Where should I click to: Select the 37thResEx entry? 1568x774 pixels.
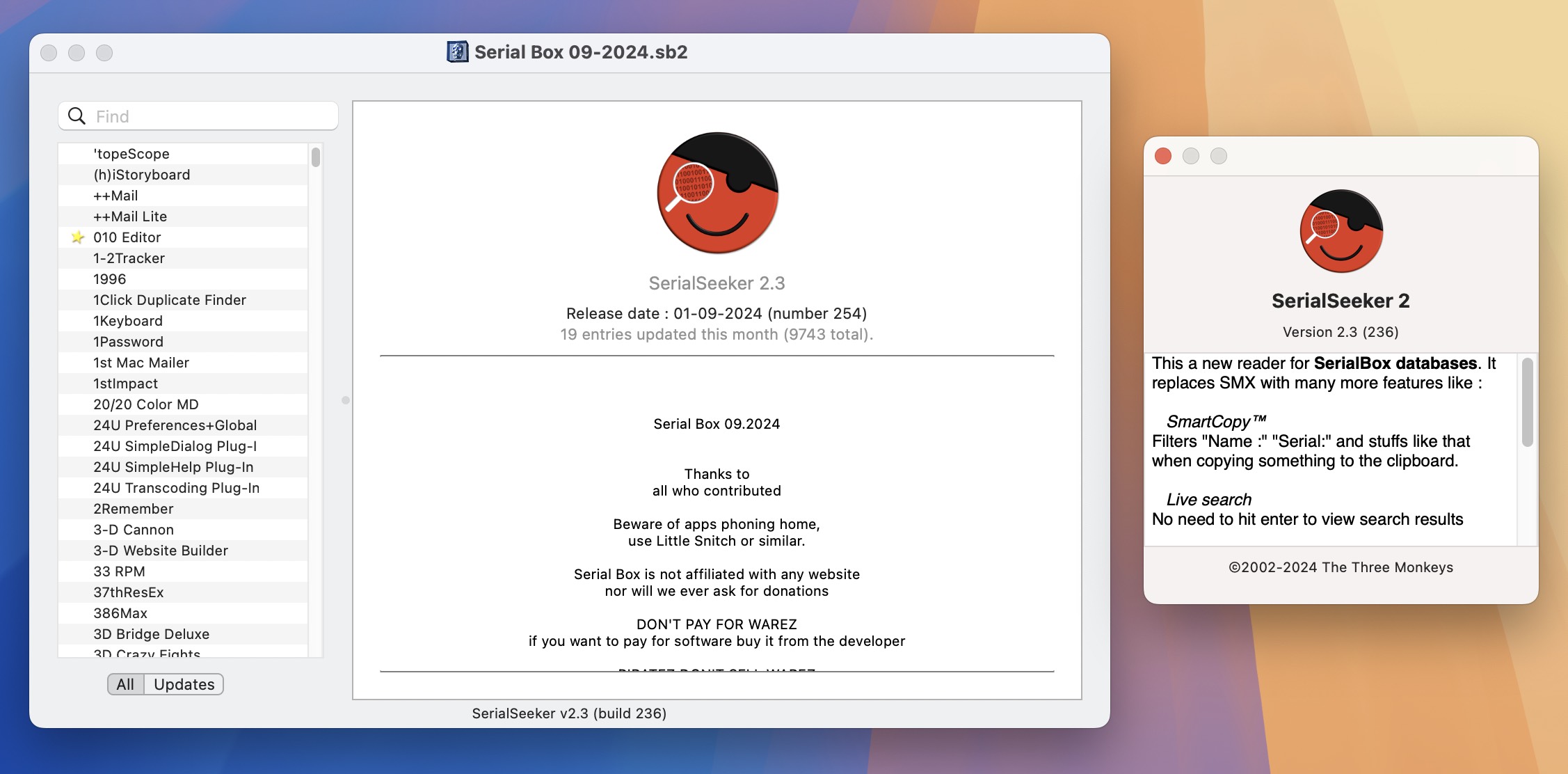pyautogui.click(x=184, y=592)
